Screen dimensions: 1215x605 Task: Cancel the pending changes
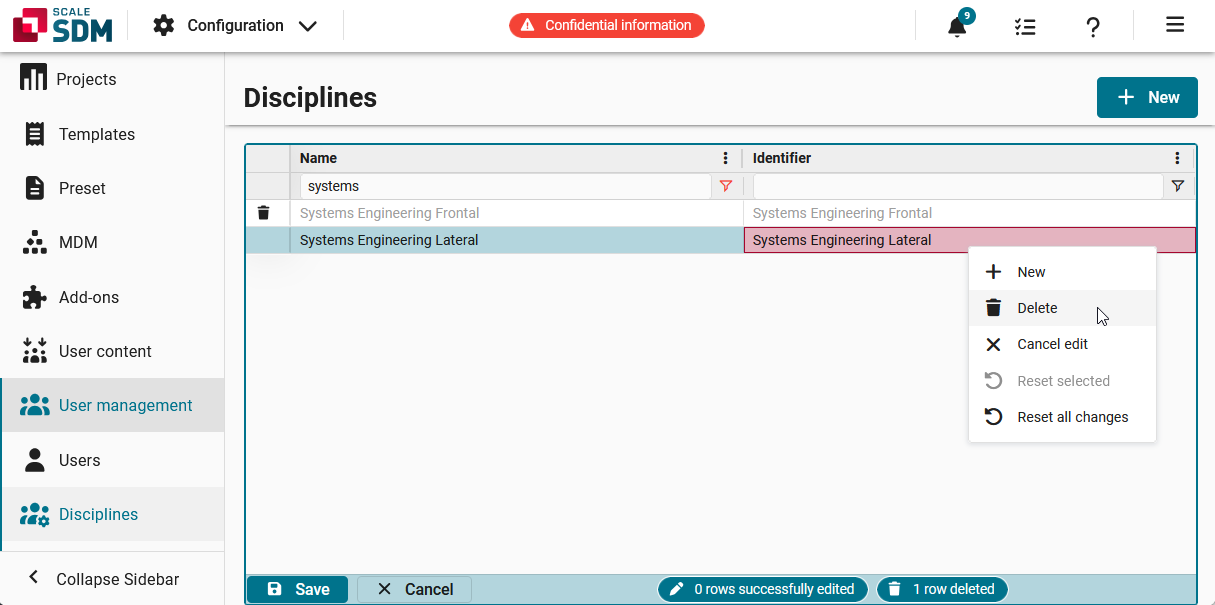click(x=414, y=590)
